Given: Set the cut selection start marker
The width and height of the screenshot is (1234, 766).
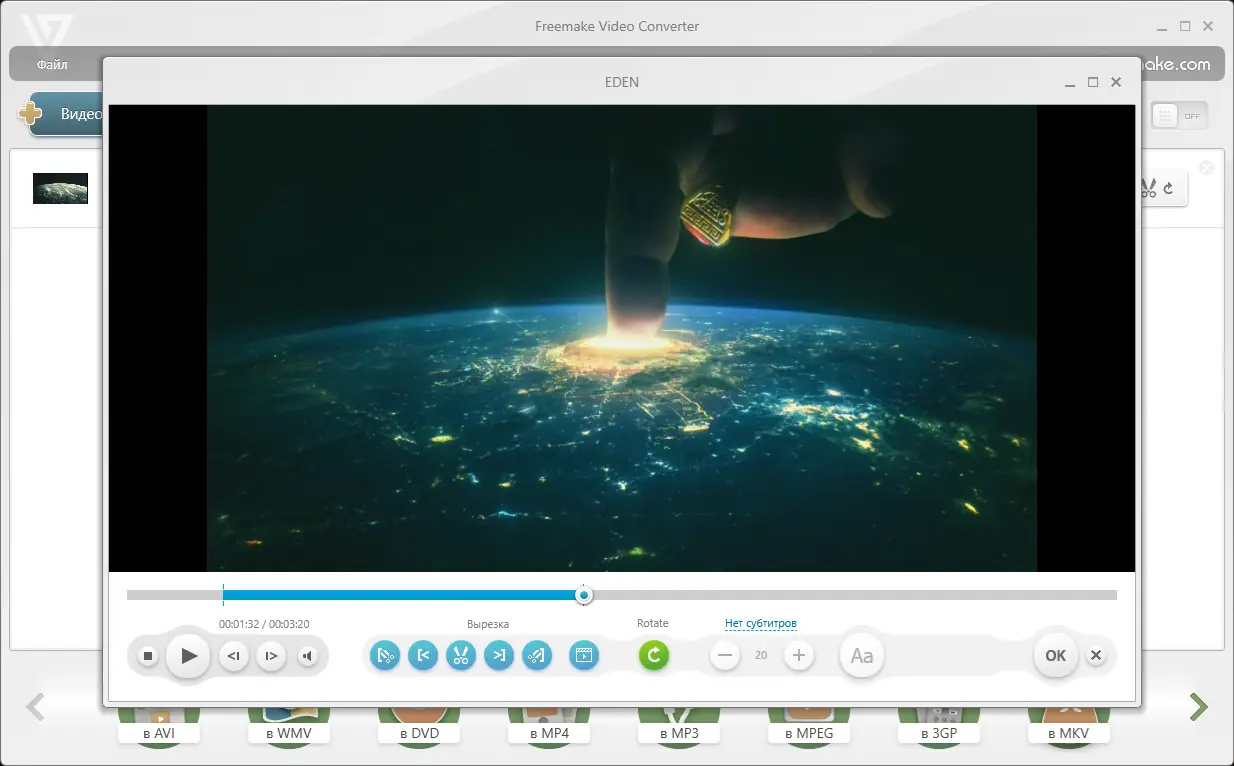Looking at the screenshot, I should click(x=423, y=655).
